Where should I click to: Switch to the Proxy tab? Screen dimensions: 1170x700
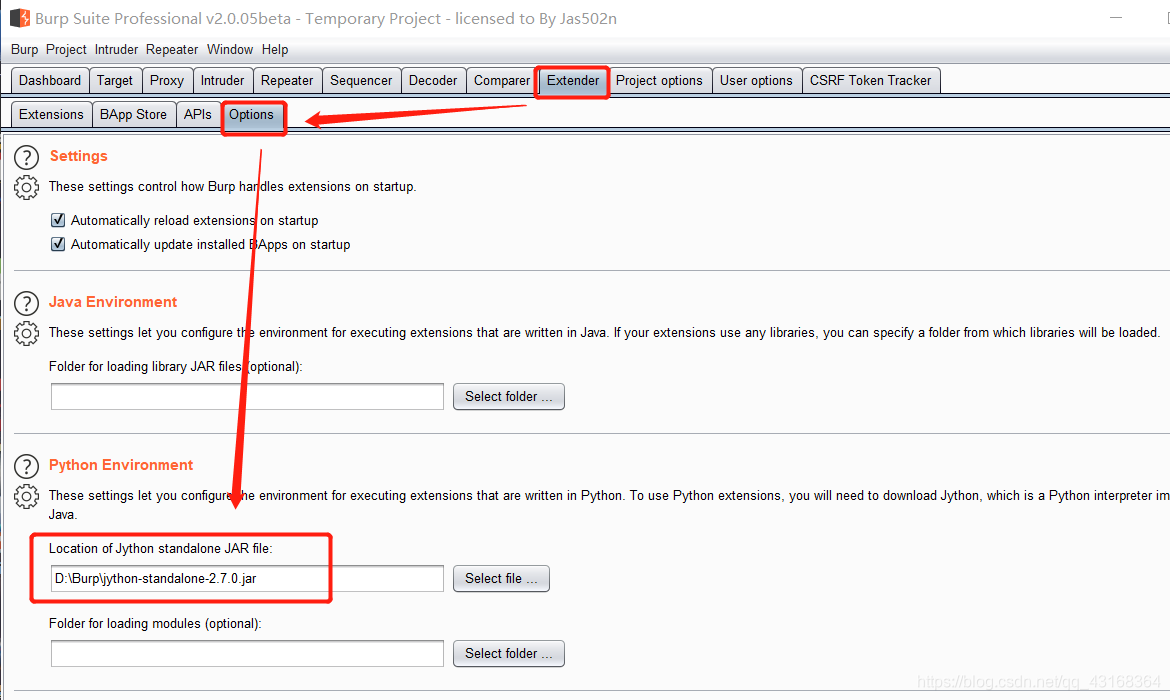(167, 81)
